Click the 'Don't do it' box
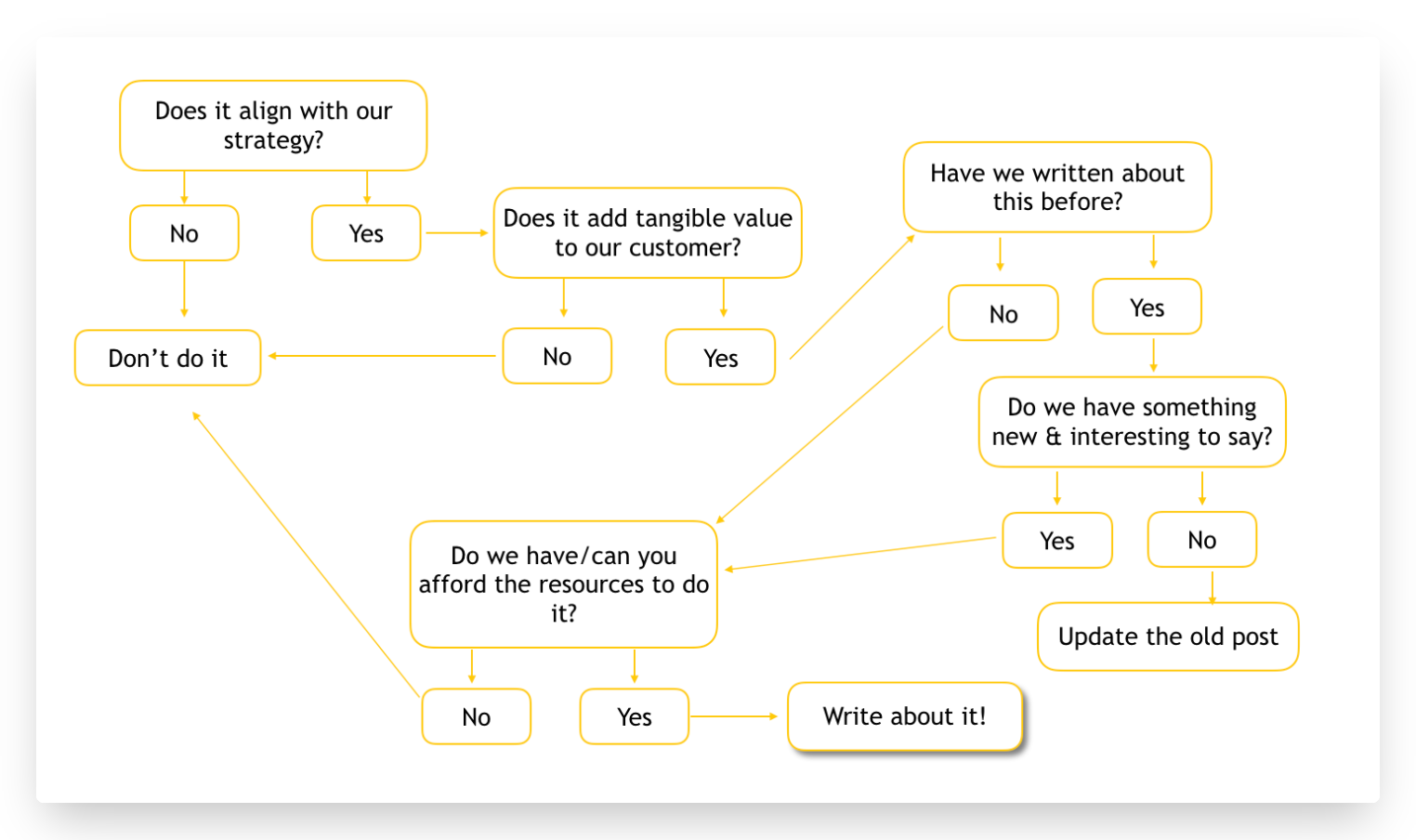1416x840 pixels. tap(167, 358)
